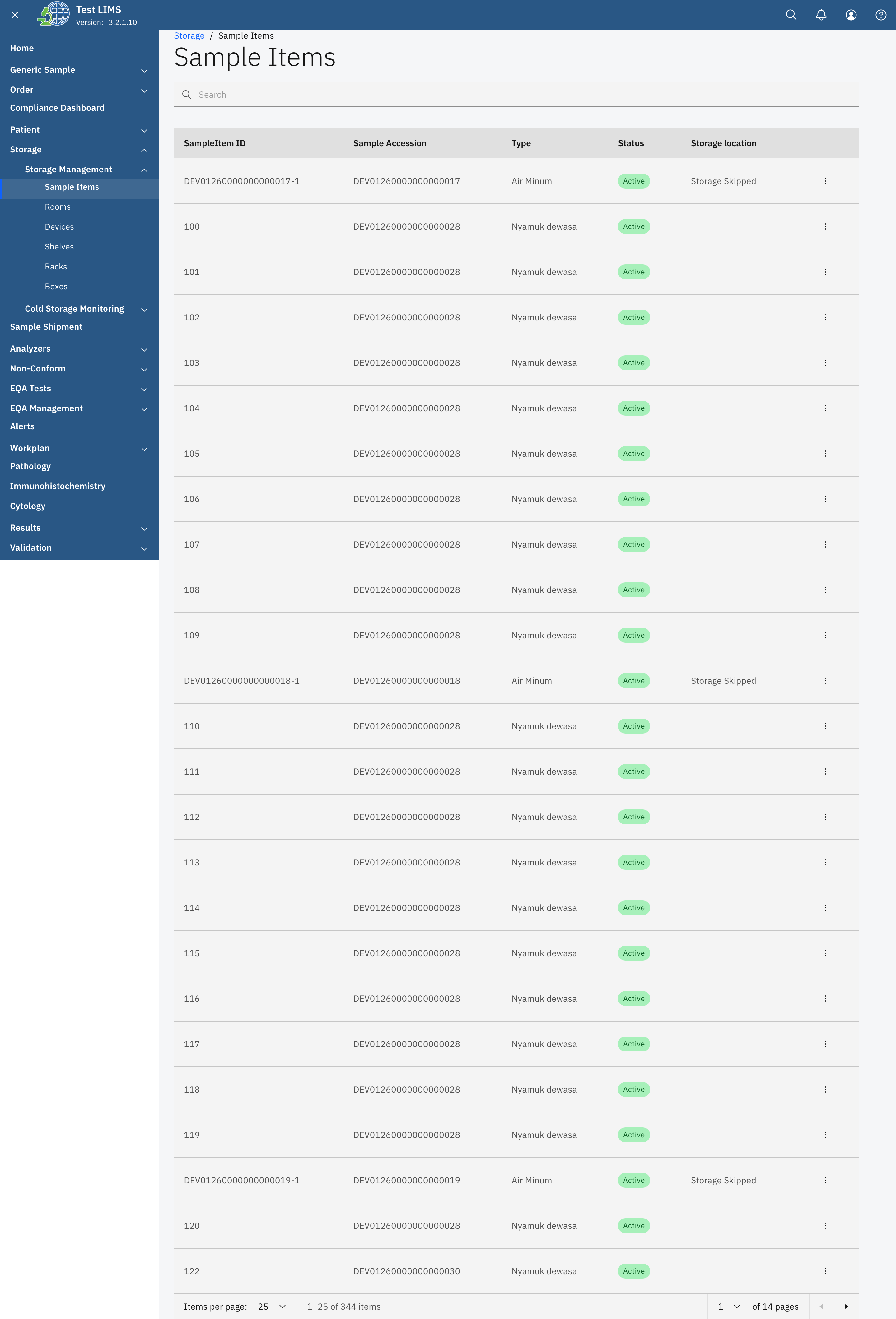Open actions menu for DEV01260000000000019-1 row
896x1319 pixels.
coord(825,1180)
